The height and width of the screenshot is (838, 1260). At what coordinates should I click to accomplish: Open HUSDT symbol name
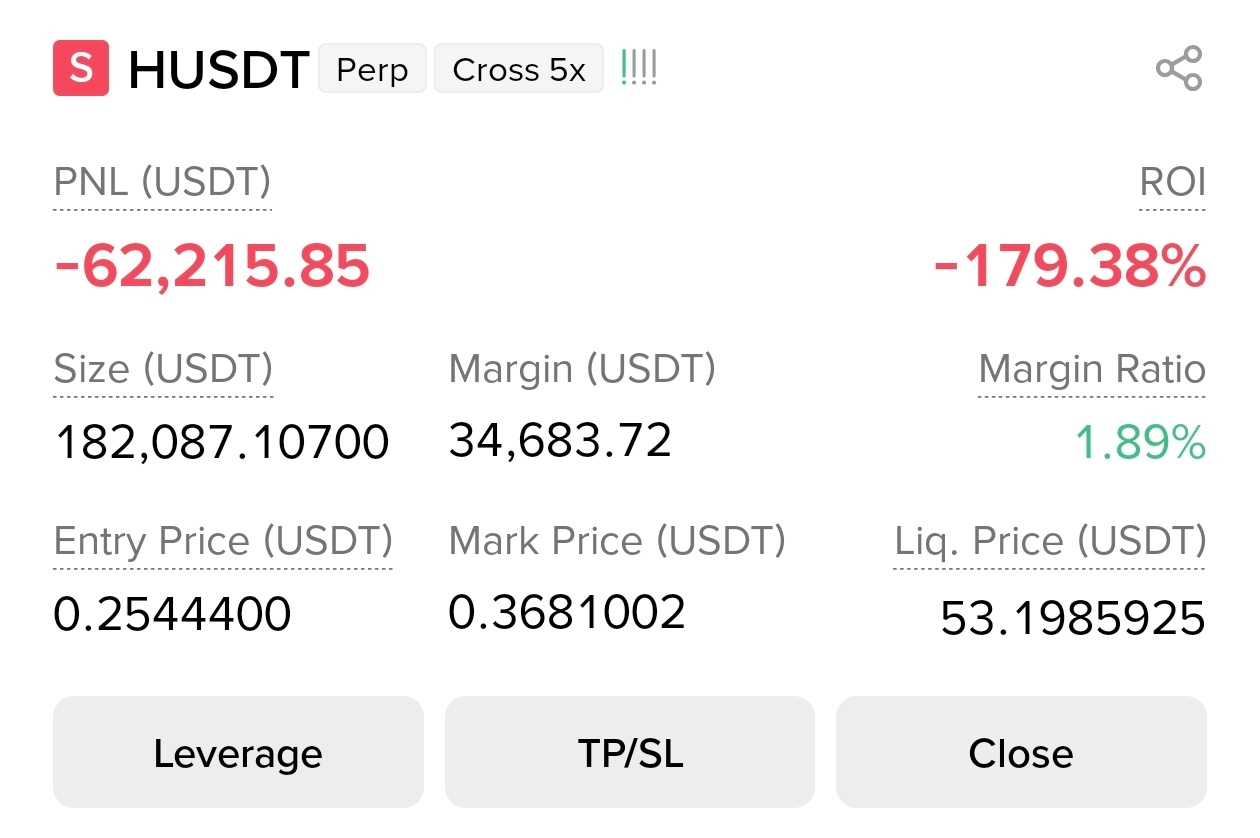click(218, 70)
